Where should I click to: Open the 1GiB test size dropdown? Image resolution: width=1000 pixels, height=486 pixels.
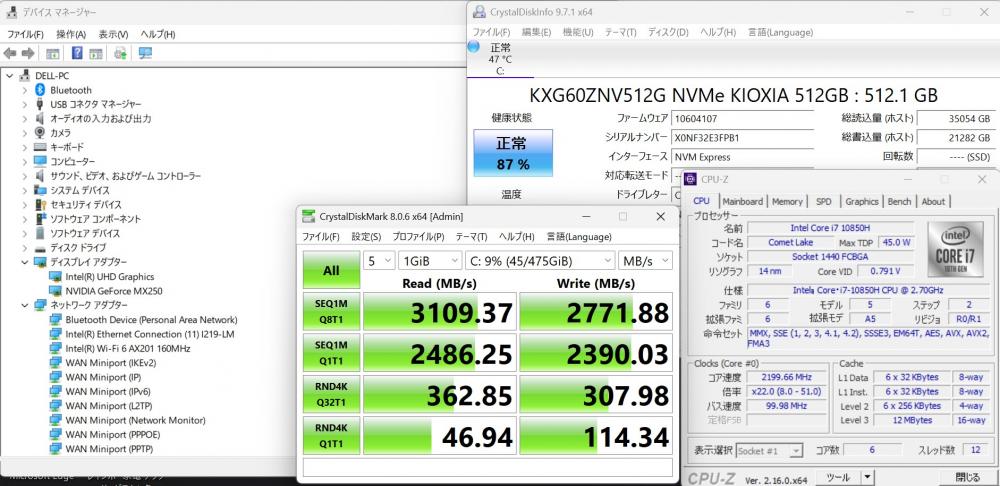(430, 261)
